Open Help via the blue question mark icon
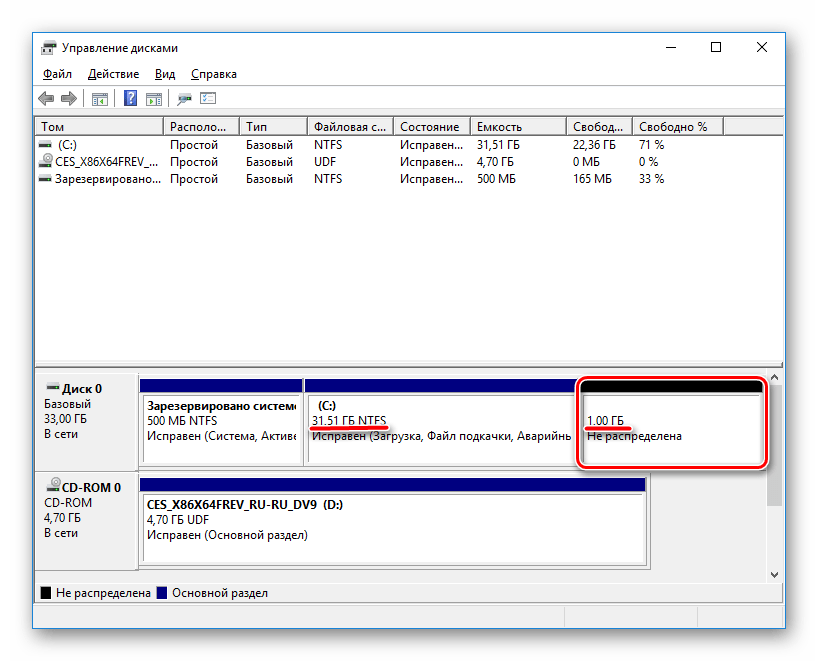The image size is (818, 661). 131,98
